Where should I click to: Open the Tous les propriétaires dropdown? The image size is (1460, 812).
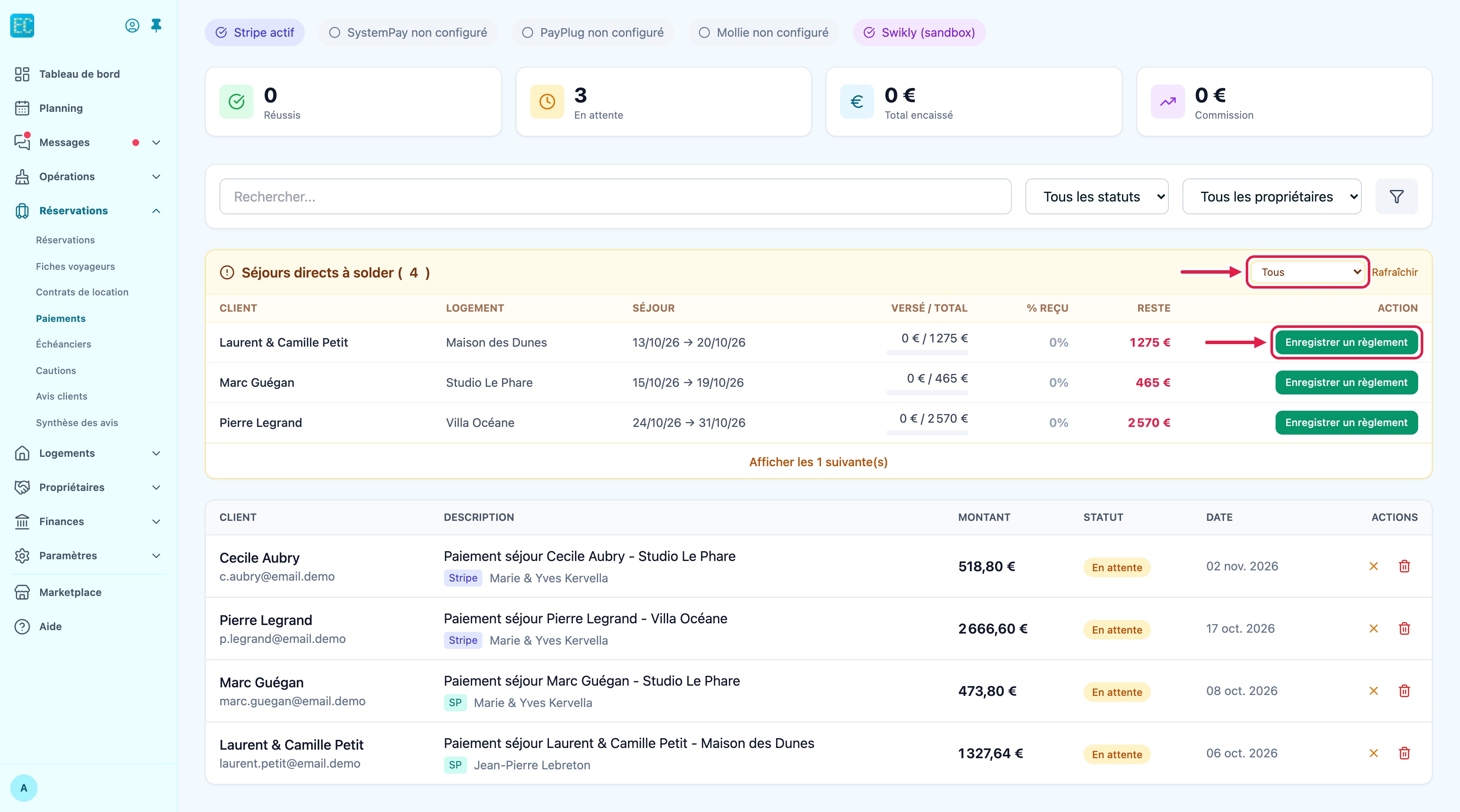coord(1272,197)
